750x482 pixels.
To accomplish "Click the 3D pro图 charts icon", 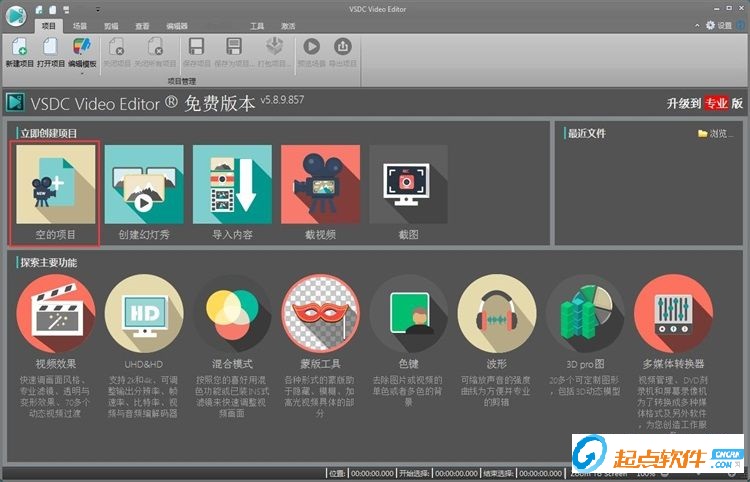I will [x=585, y=314].
